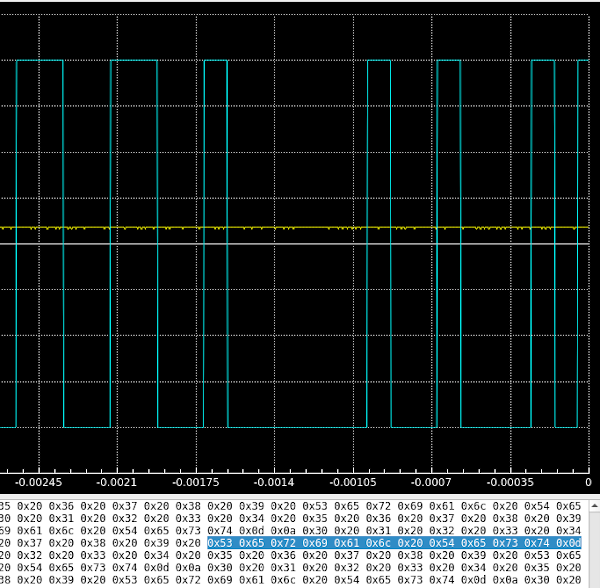The height and width of the screenshot is (588, 600).
Task: Select the highlighted 0x69 byte
Action: coord(315,543)
